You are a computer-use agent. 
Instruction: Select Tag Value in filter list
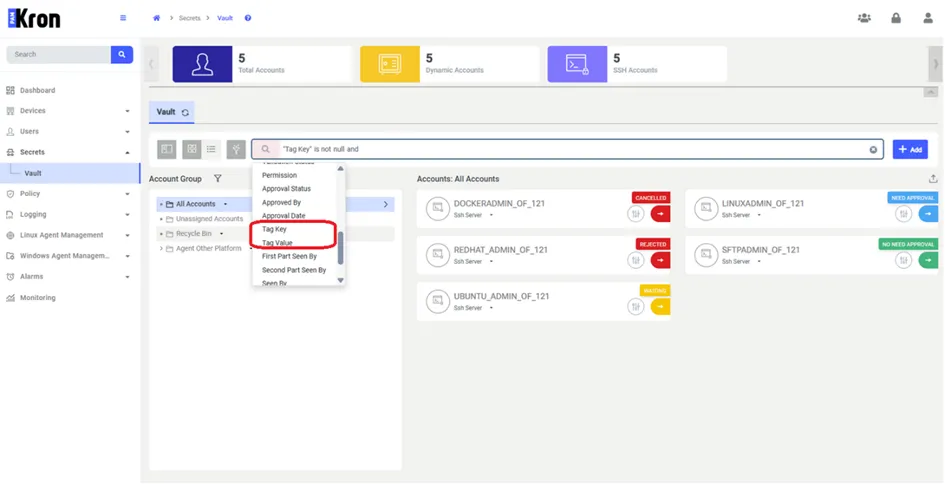pyautogui.click(x=277, y=243)
